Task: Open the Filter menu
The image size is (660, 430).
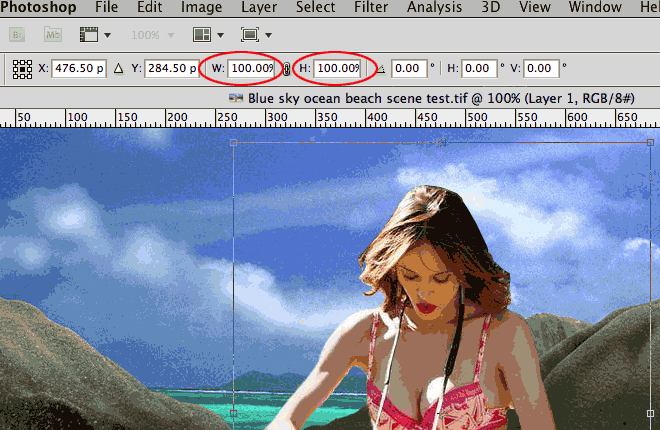Action: 371,7
